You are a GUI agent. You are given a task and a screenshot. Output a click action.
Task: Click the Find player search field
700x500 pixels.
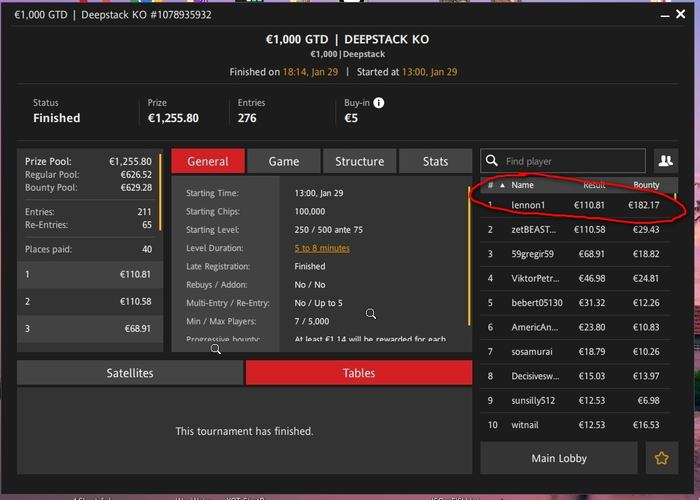click(x=563, y=161)
